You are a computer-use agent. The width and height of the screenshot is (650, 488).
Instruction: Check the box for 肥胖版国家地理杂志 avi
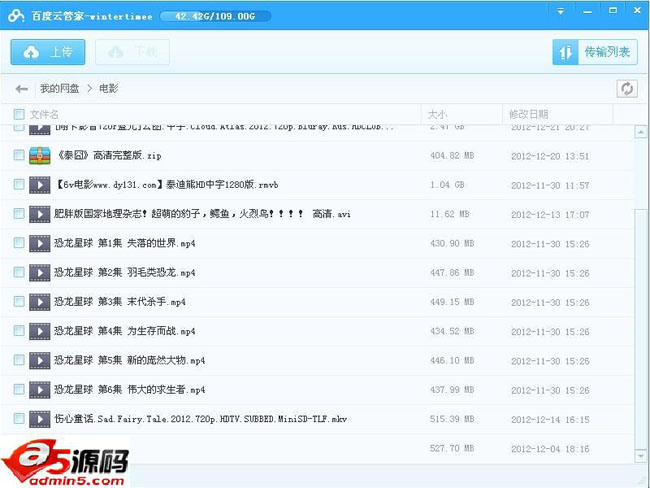click(x=19, y=214)
